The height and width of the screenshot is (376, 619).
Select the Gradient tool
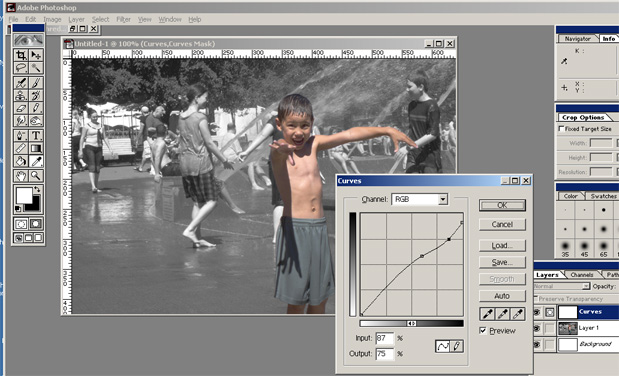coord(36,148)
